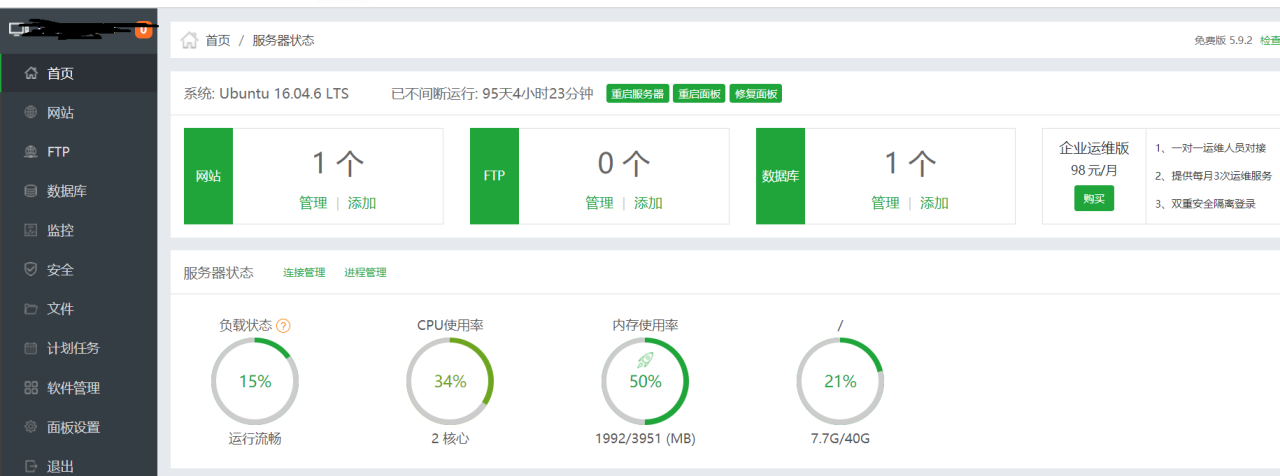Viewport: 1280px width, 476px height.
Task: Click the rocket icon to free memory
Action: pos(645,358)
